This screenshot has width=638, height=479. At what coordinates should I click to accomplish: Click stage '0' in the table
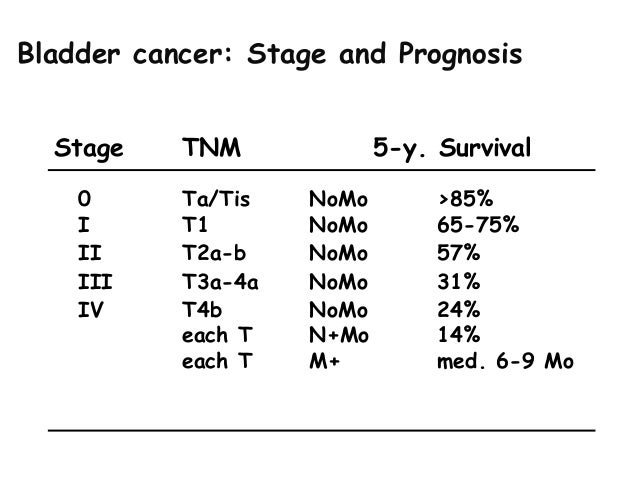(84, 199)
